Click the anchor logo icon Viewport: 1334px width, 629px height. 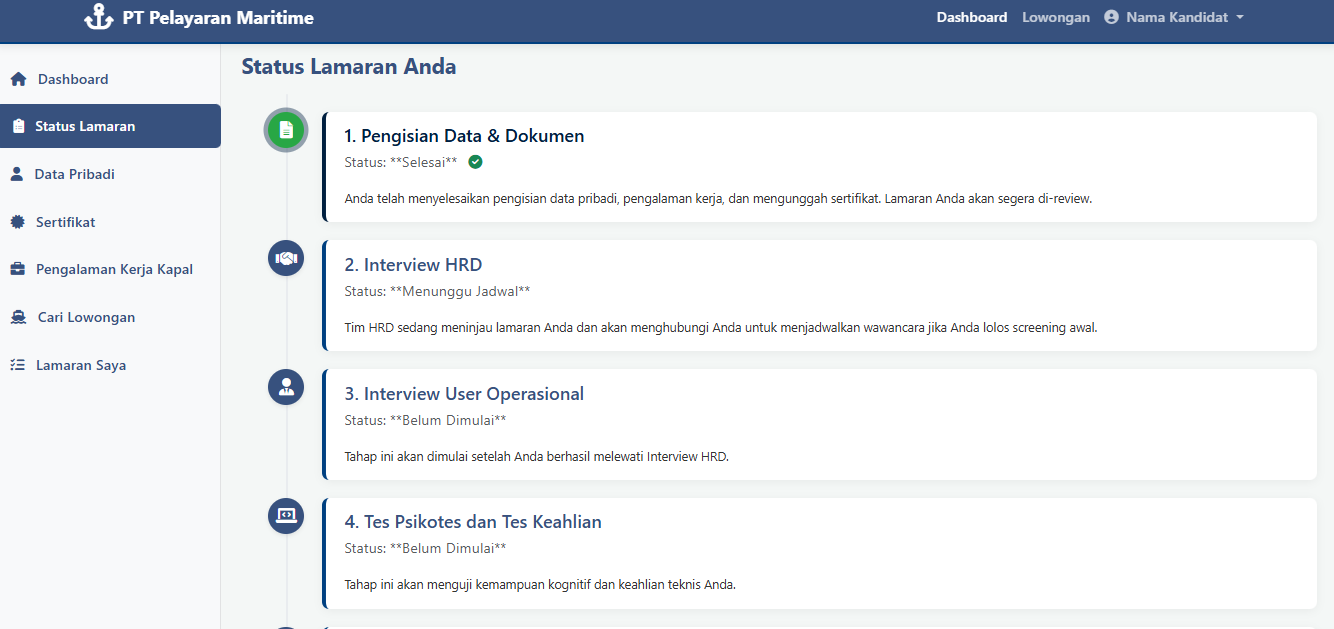[x=99, y=17]
